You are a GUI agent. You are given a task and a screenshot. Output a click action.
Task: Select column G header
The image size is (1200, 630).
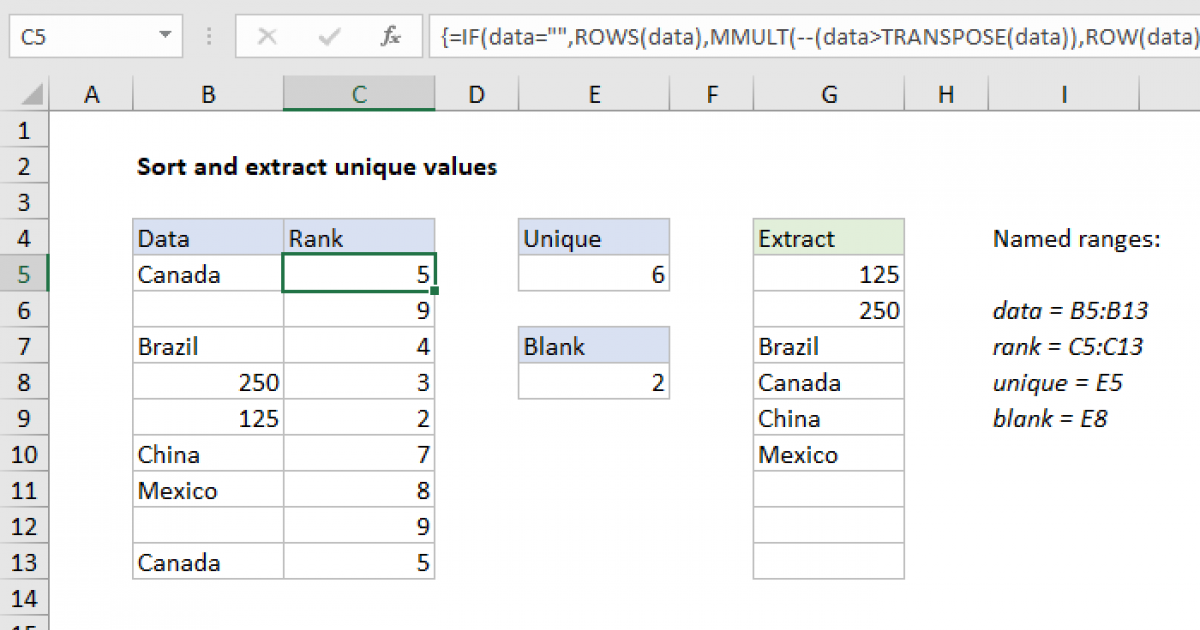(x=828, y=95)
